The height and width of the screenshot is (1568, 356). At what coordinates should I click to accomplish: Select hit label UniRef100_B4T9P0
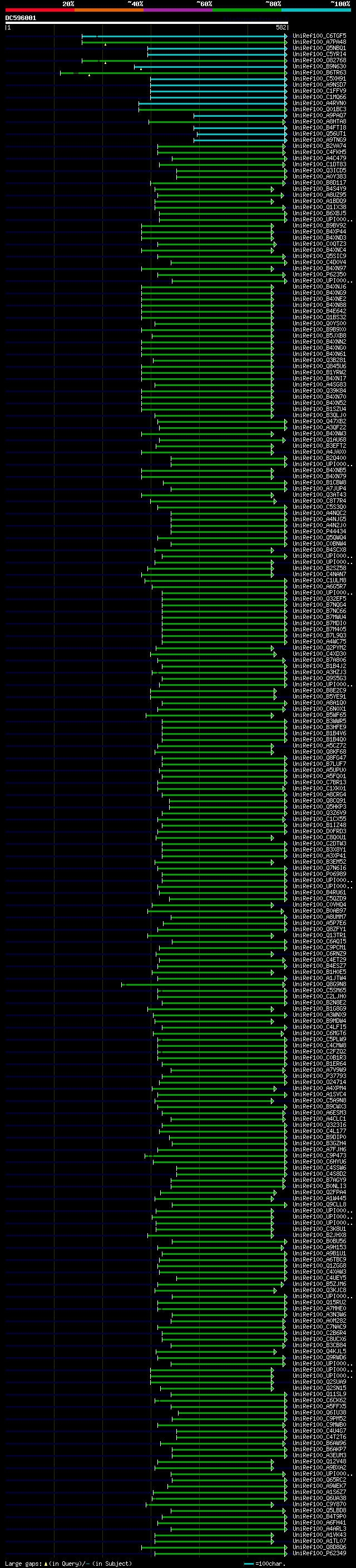pyautogui.click(x=319, y=1516)
